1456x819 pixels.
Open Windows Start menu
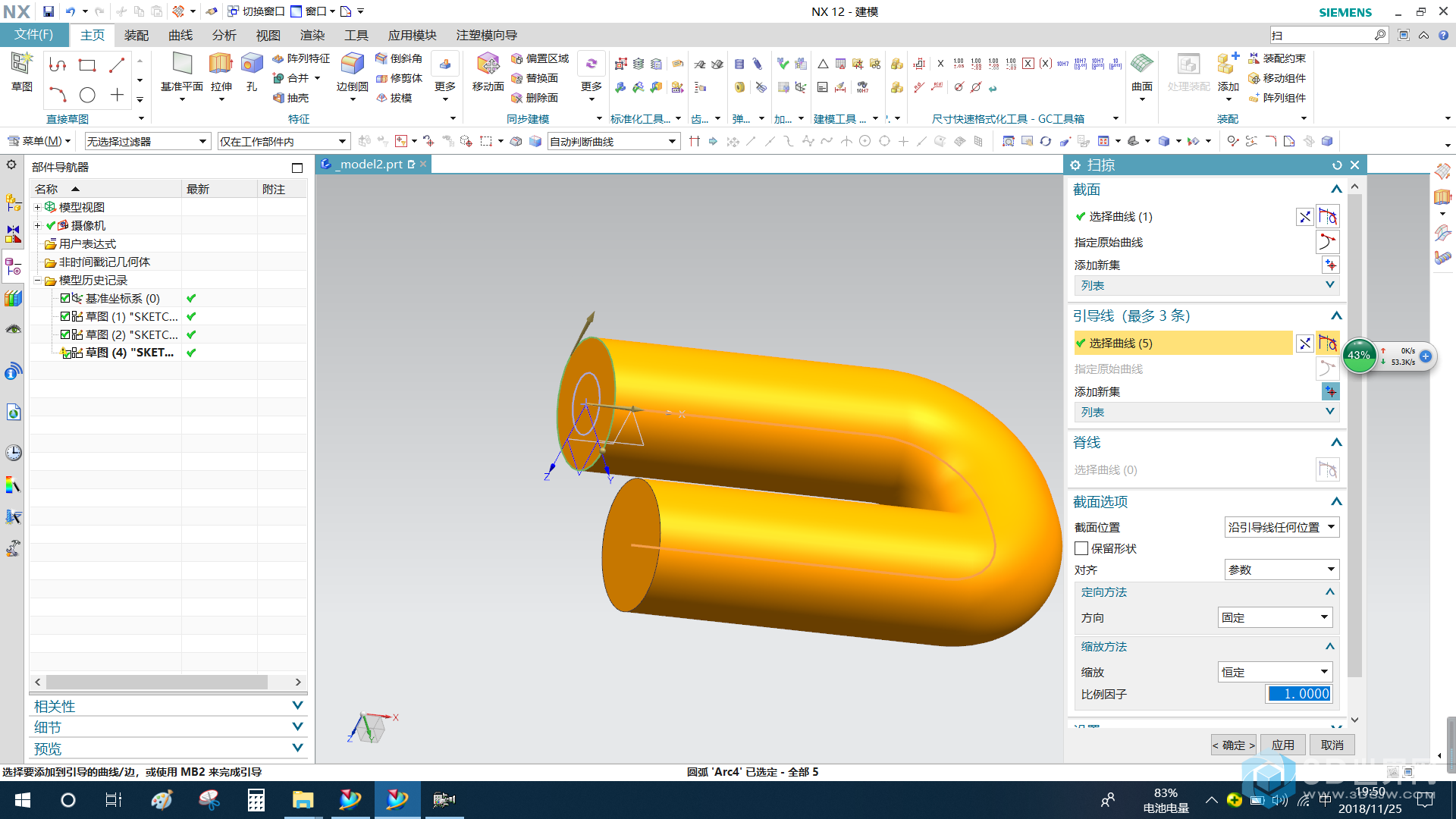(x=23, y=800)
